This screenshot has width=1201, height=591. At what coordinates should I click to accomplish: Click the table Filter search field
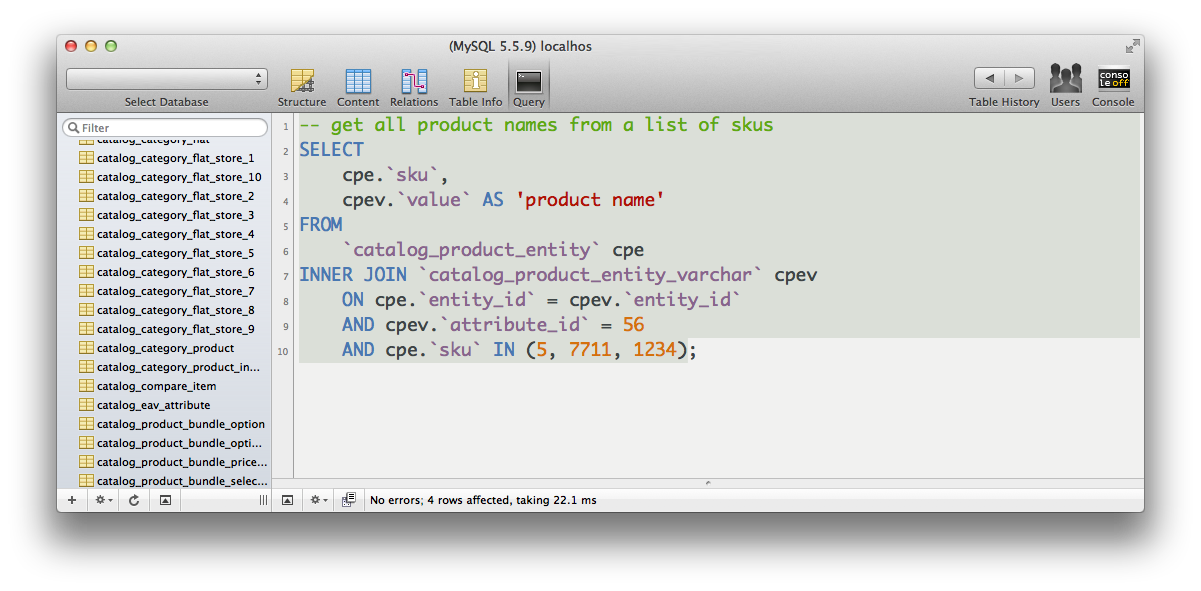click(165, 128)
